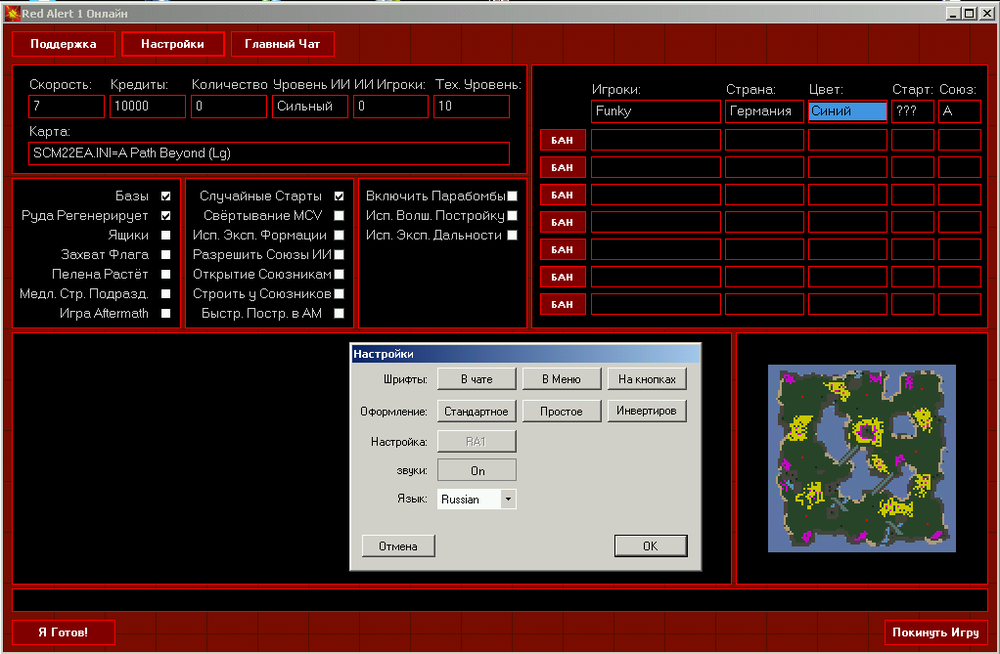Open the Тех. Уровень field showing 10
The image size is (1000, 654).
coord(472,107)
